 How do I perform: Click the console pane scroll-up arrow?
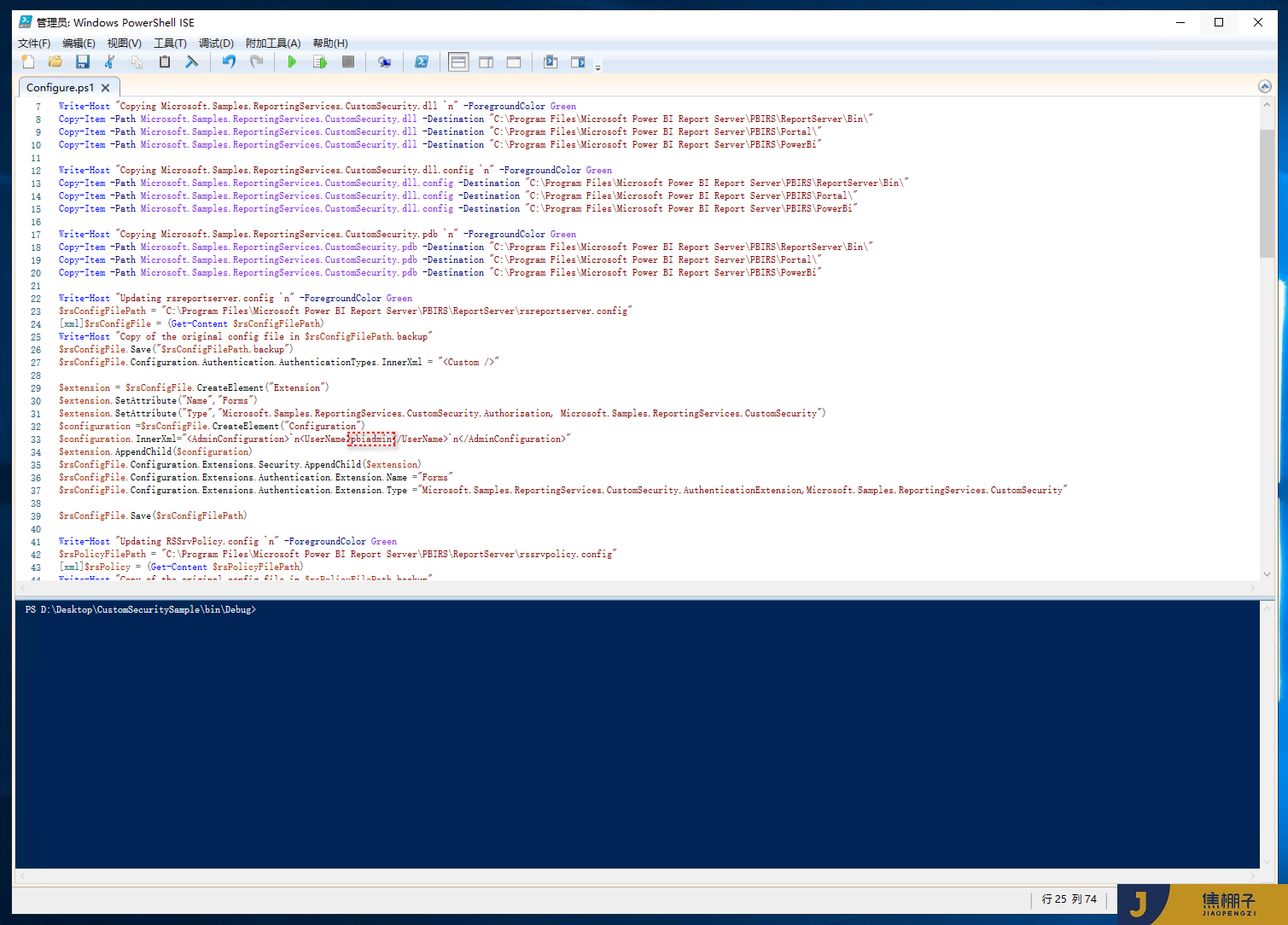(x=1267, y=608)
